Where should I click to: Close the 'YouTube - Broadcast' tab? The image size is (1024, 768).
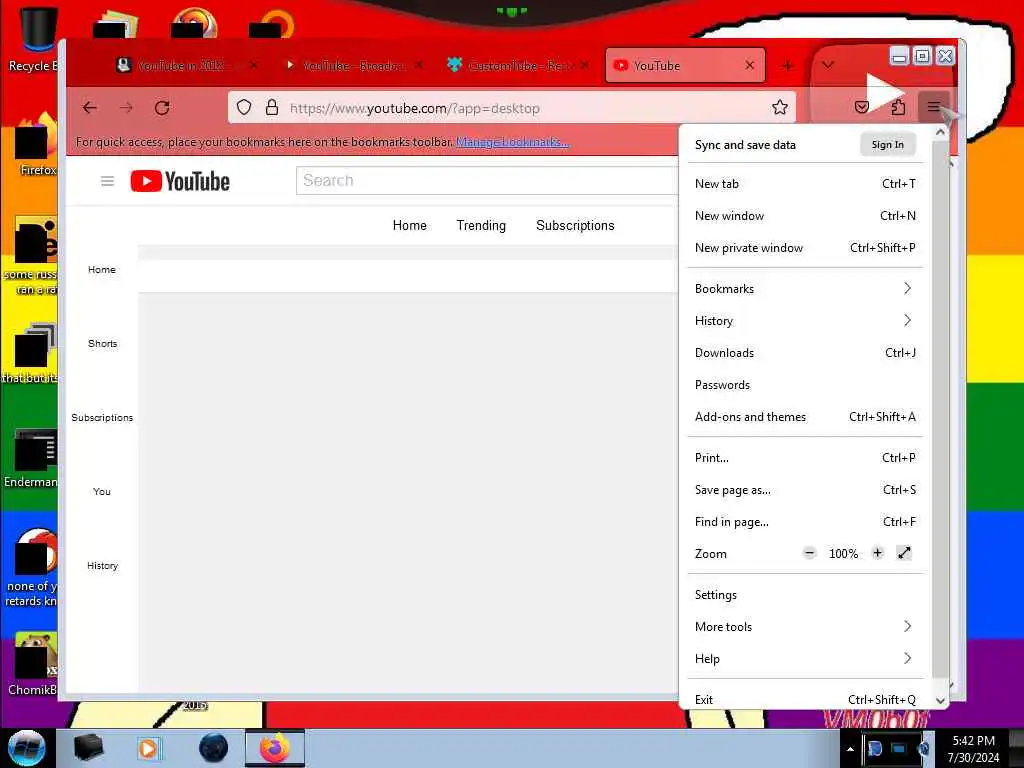click(x=419, y=65)
